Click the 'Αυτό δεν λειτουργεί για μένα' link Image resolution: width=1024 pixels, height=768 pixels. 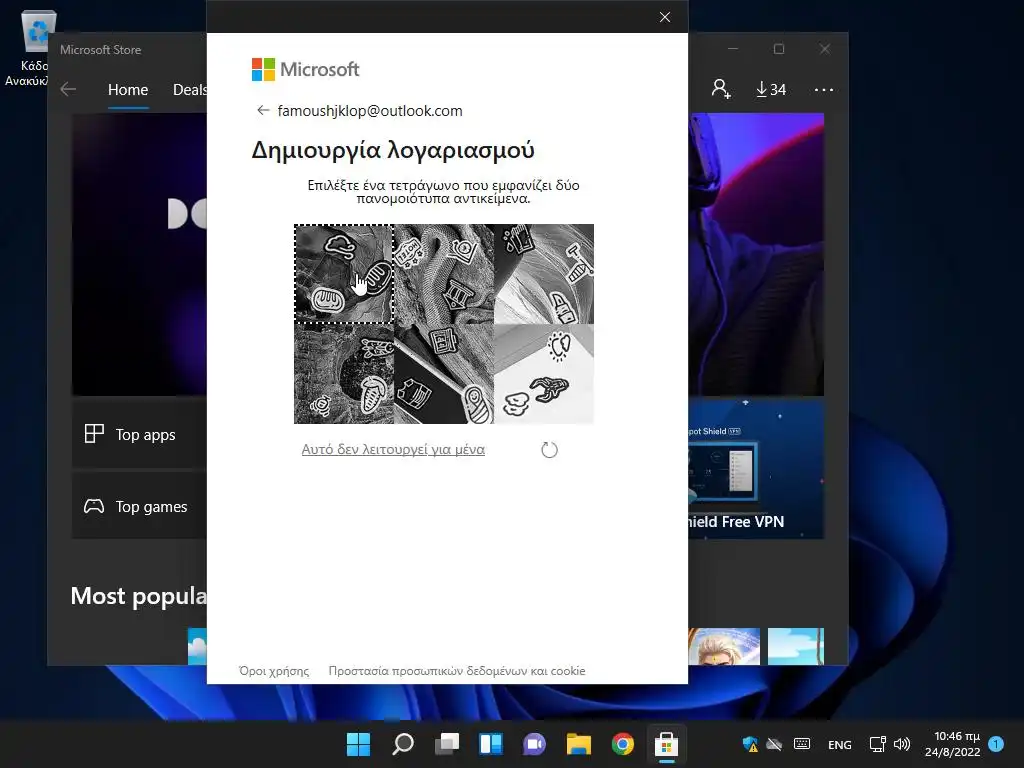393,449
